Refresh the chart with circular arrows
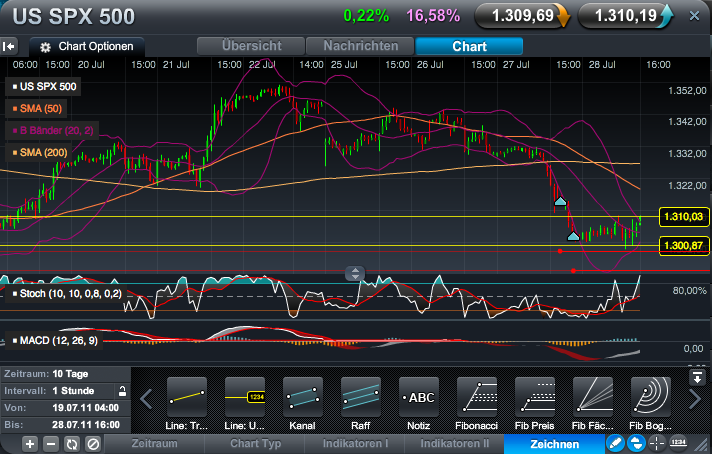Screen dimensions: 712x454 click(x=72, y=444)
